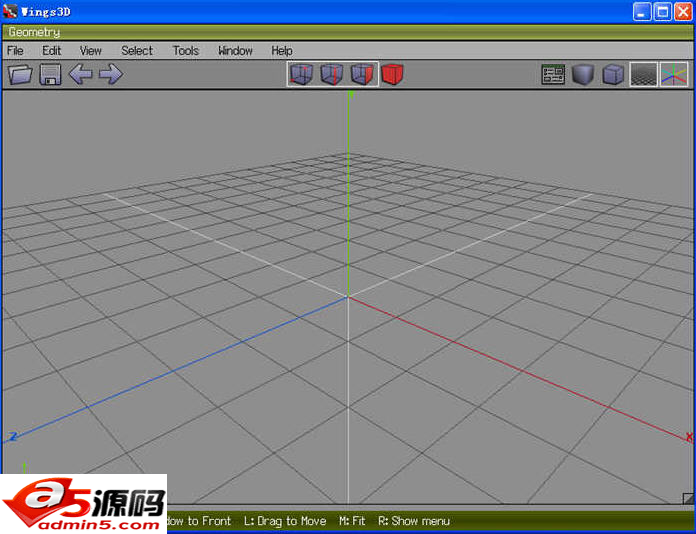Click the 'L: Drag to Move' status text

(x=285, y=521)
